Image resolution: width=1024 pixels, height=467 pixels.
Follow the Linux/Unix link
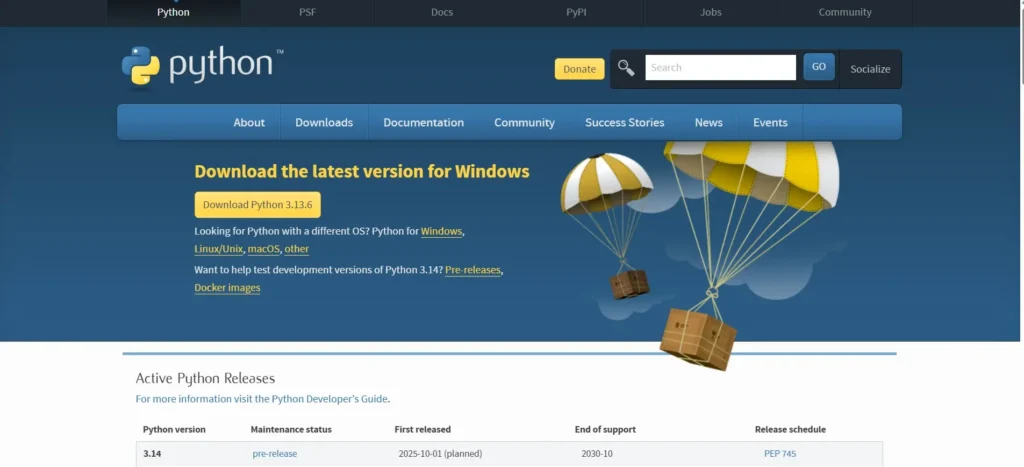[x=219, y=249]
